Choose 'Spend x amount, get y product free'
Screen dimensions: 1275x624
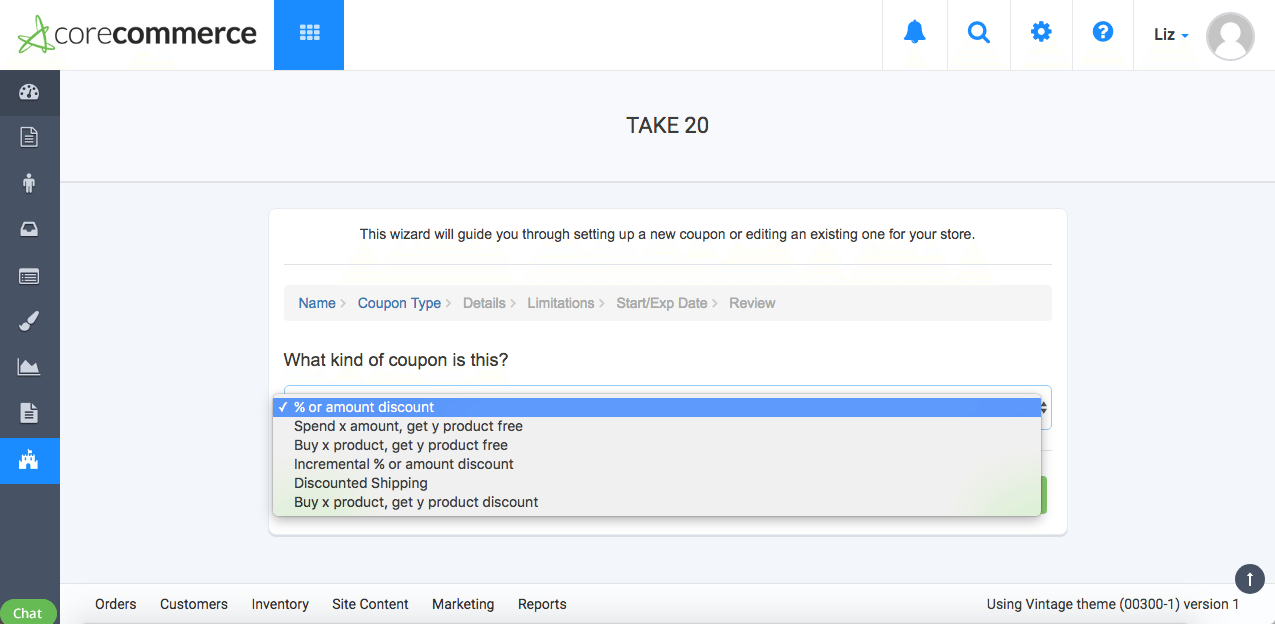point(657,426)
